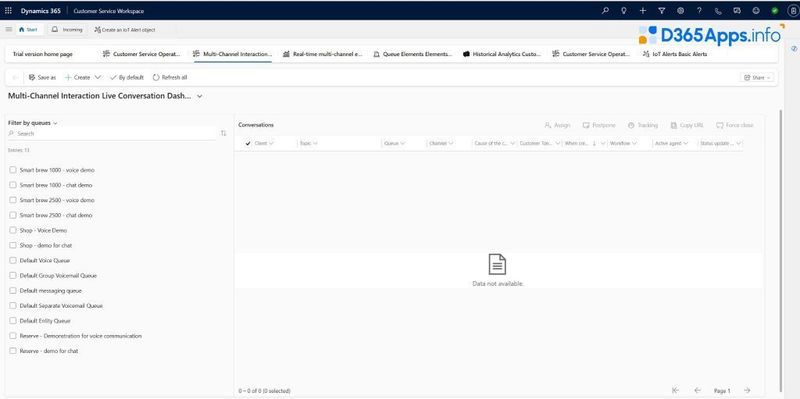The height and width of the screenshot is (399, 800).
Task: Click the Copy URL button
Action: pyautogui.click(x=687, y=125)
